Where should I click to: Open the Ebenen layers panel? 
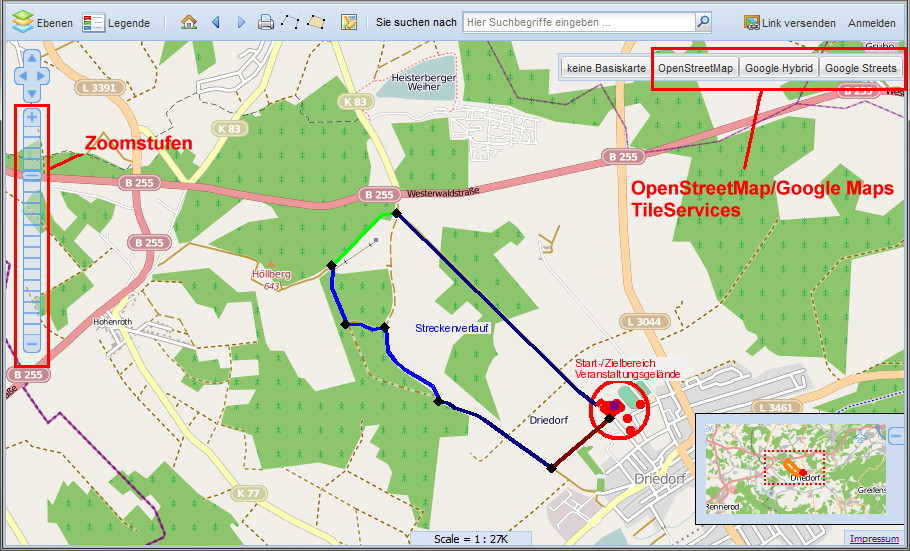click(42, 22)
